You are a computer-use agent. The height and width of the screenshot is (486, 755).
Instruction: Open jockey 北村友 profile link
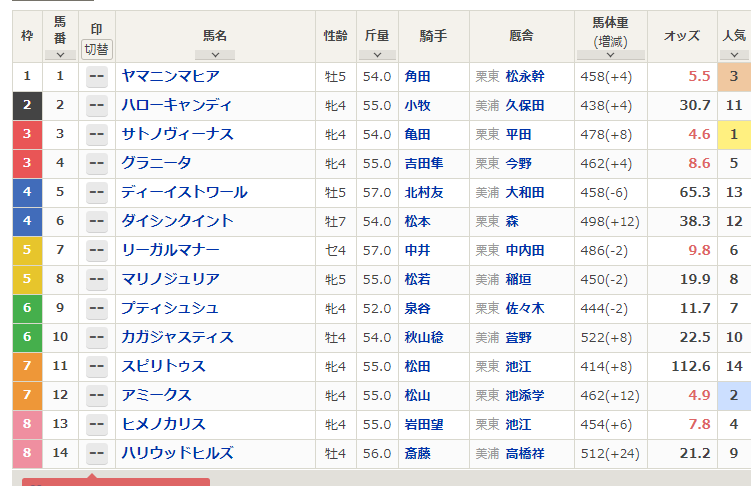pyautogui.click(x=424, y=192)
